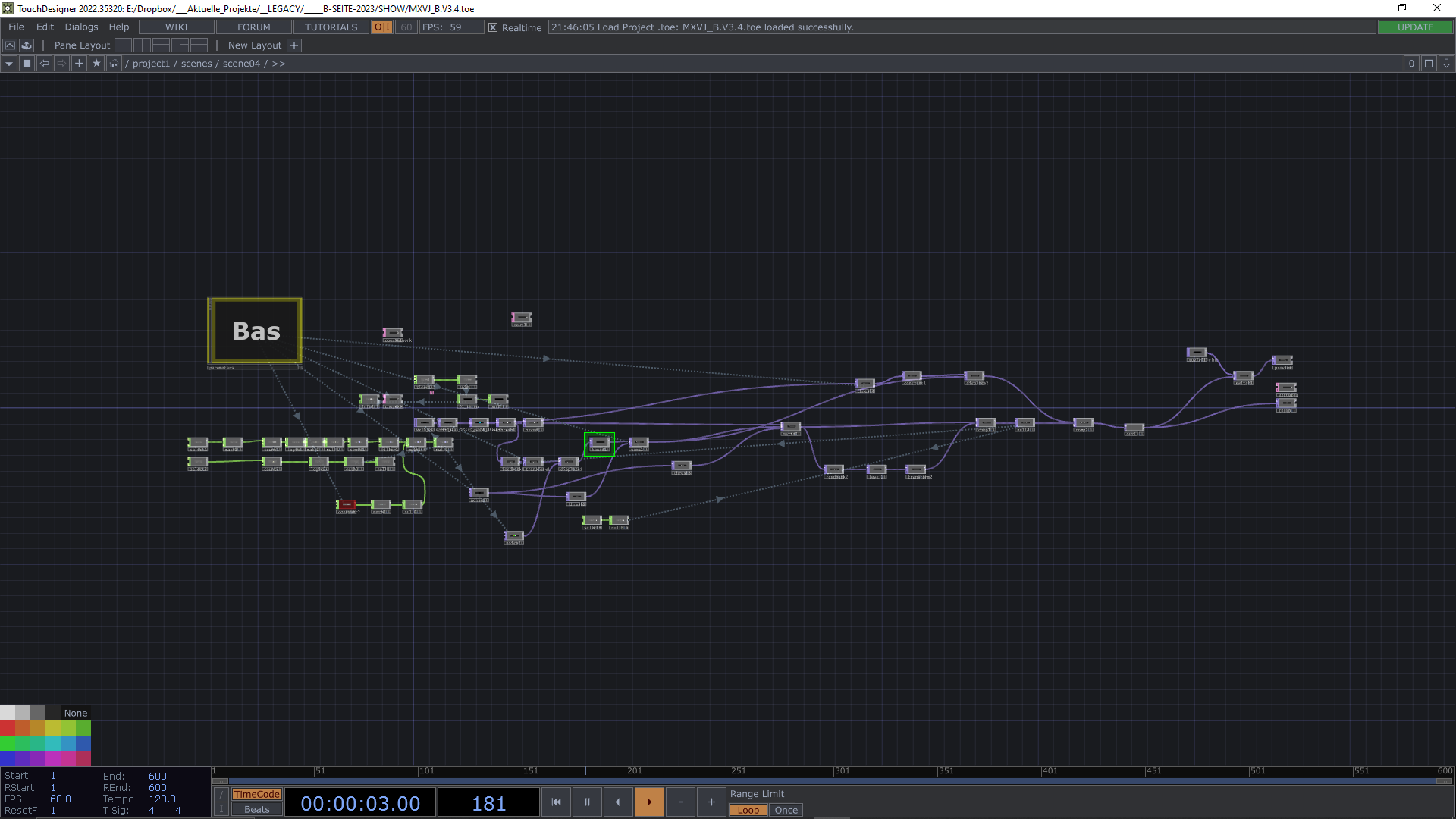Pick the red color swatch in palette

pyautogui.click(x=8, y=728)
